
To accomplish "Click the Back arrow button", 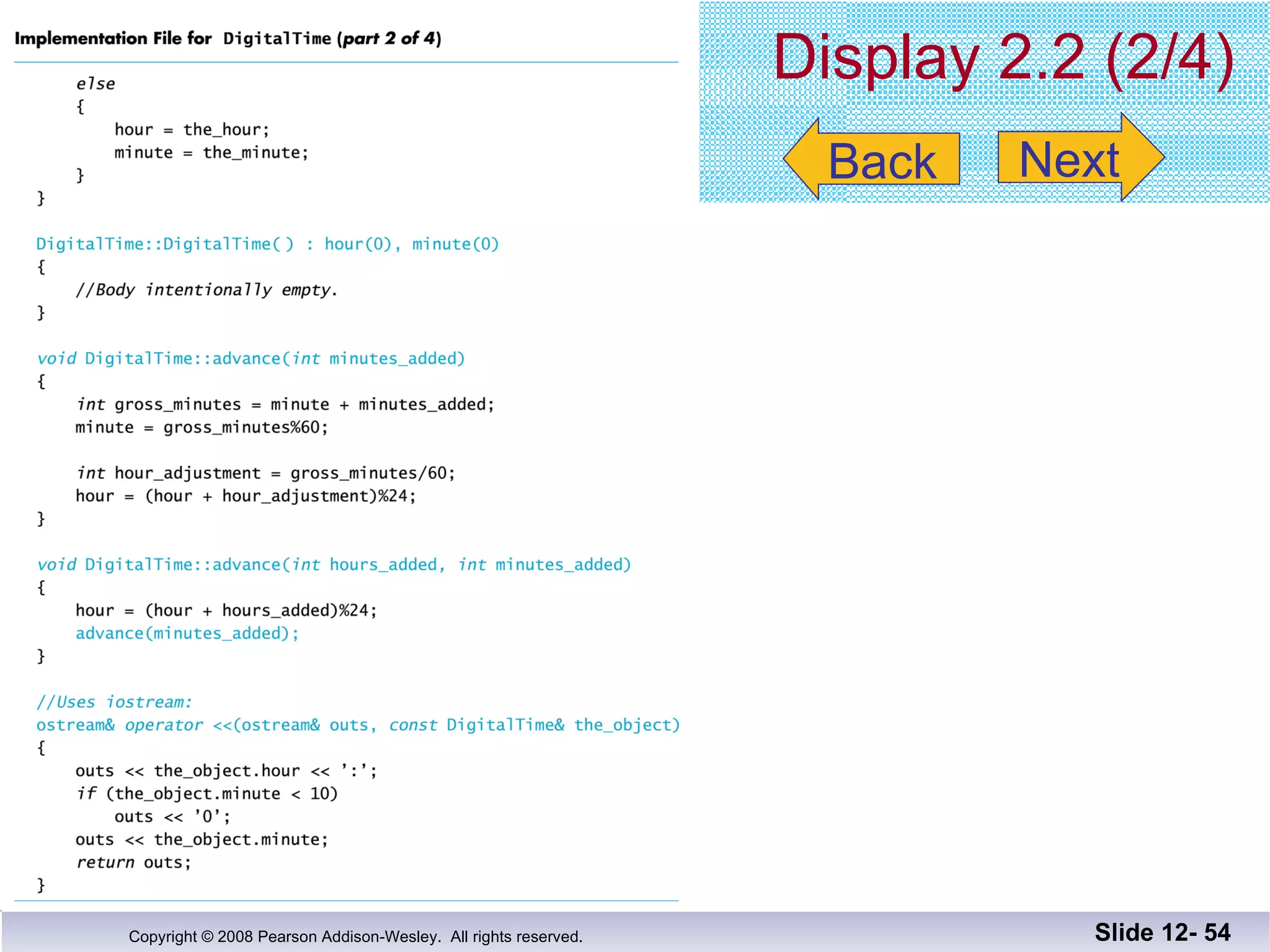I will click(x=871, y=159).
